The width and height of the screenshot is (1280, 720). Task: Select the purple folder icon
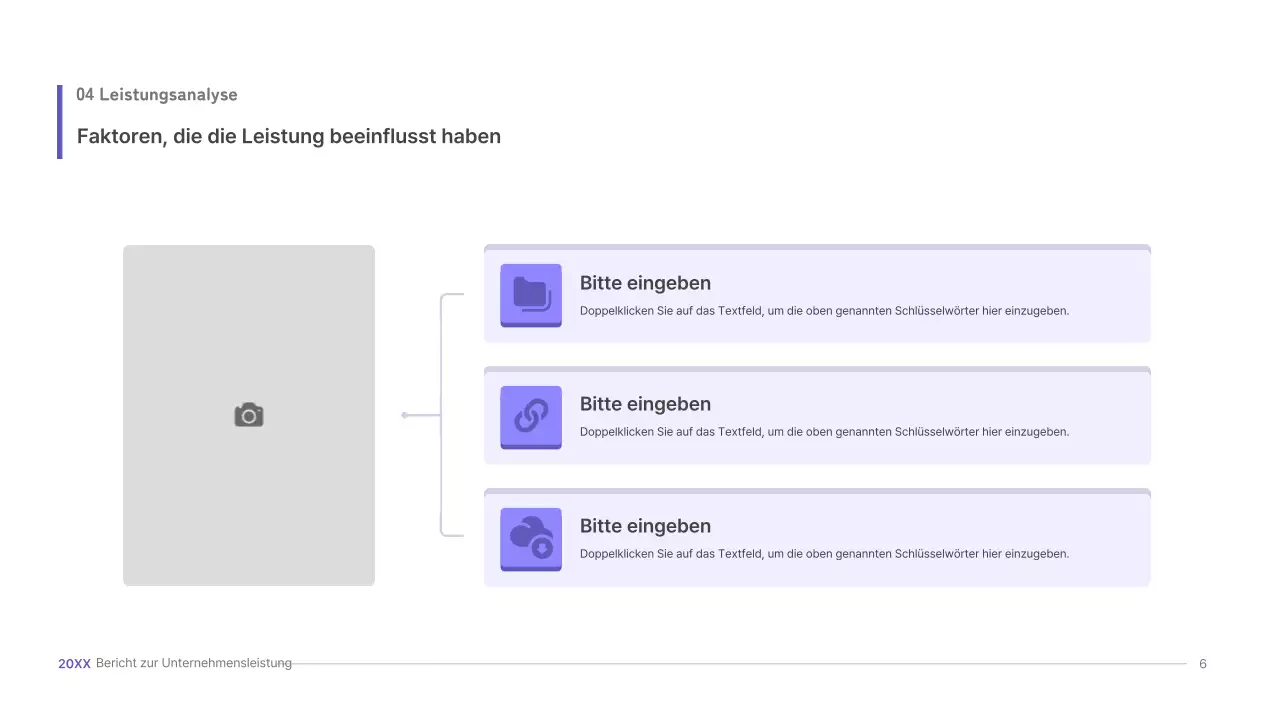point(531,294)
